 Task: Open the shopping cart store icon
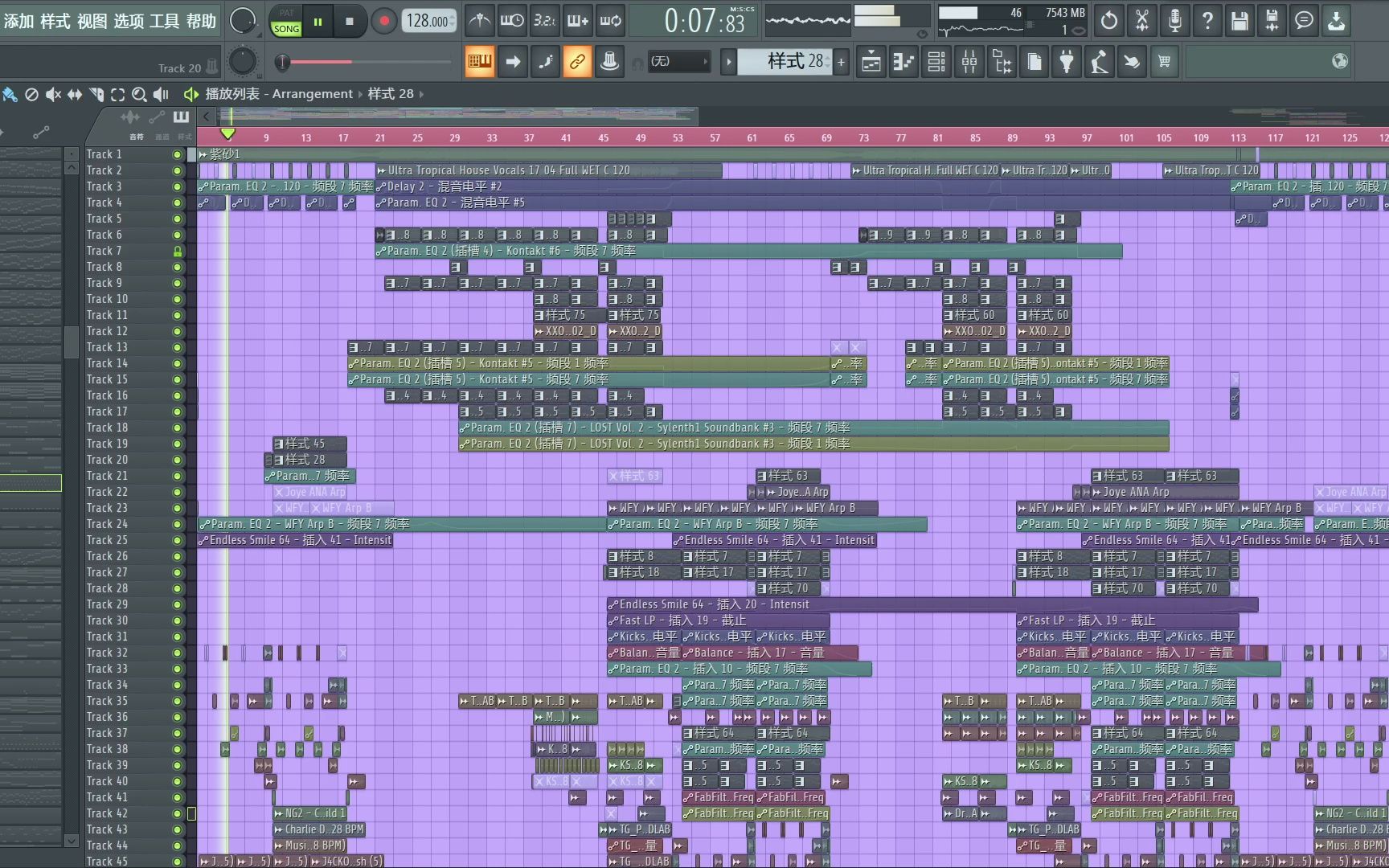(1164, 61)
